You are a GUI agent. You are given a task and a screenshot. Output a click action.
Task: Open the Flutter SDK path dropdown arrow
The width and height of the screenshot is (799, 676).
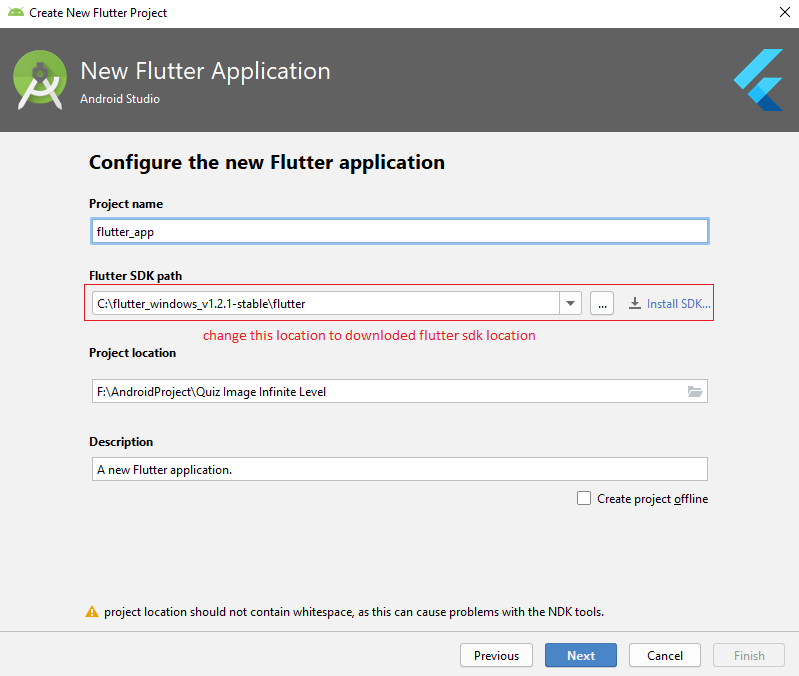[x=570, y=304]
